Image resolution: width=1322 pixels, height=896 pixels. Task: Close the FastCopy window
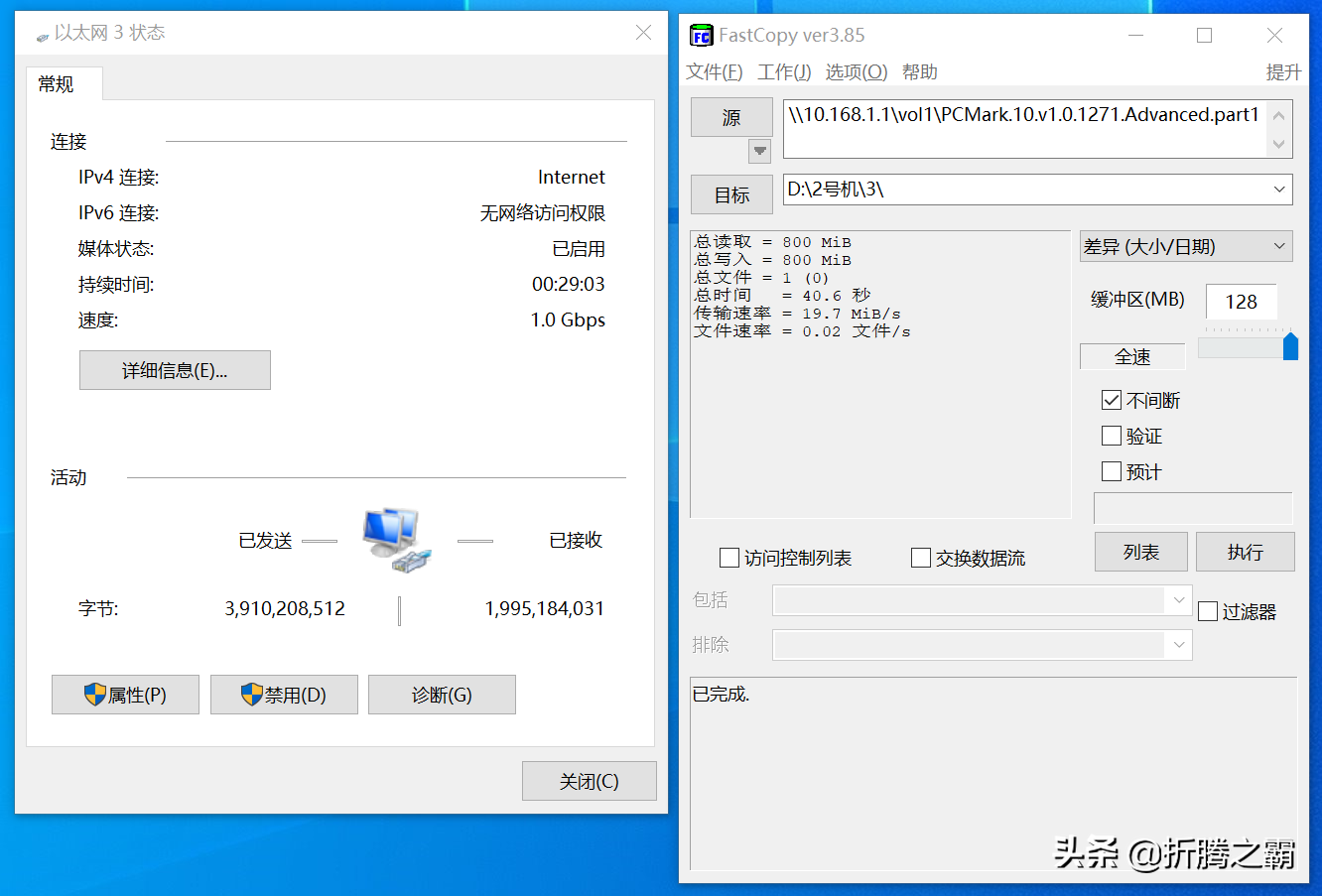(x=1275, y=36)
